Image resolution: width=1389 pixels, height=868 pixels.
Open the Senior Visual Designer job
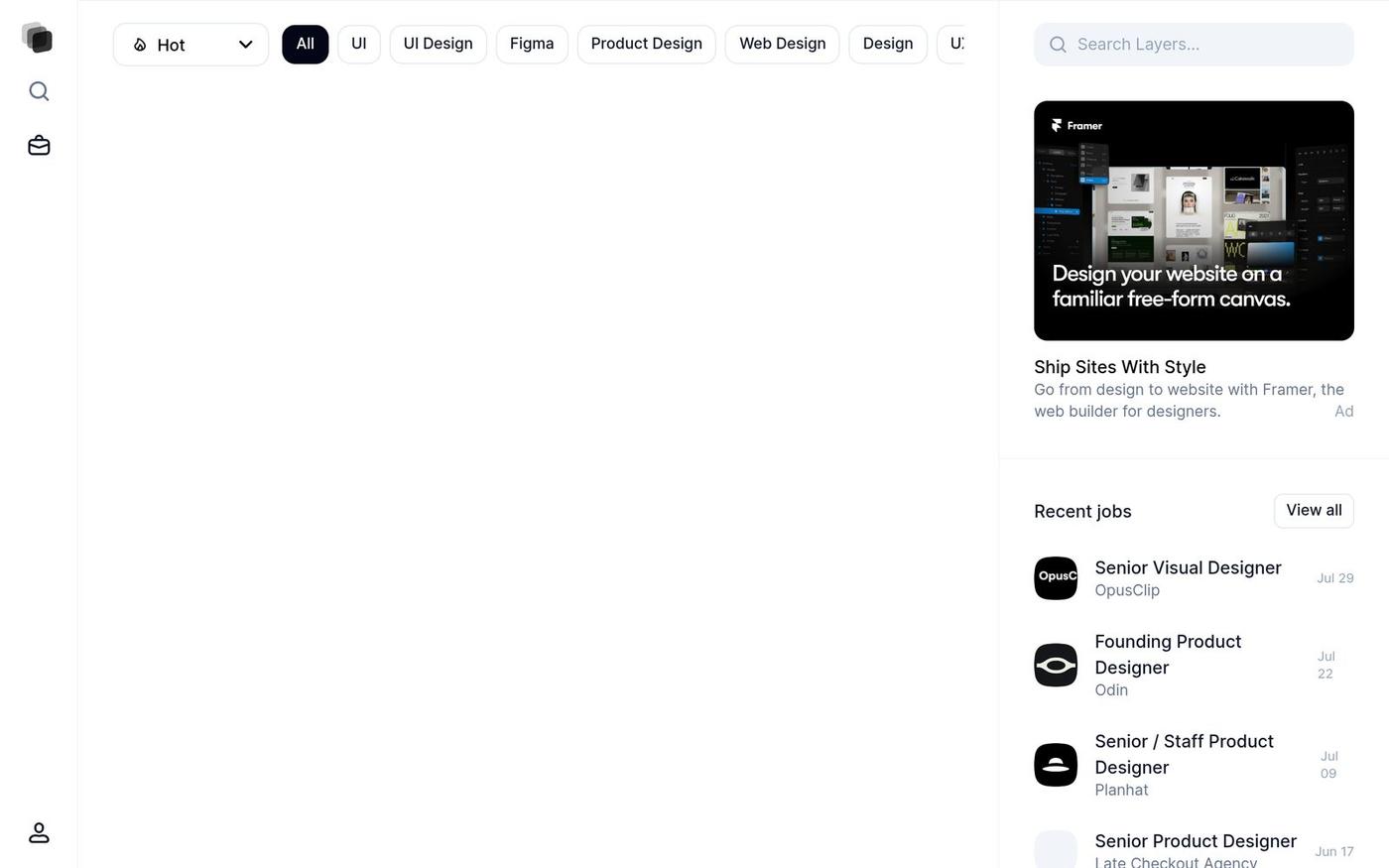tap(1188, 567)
